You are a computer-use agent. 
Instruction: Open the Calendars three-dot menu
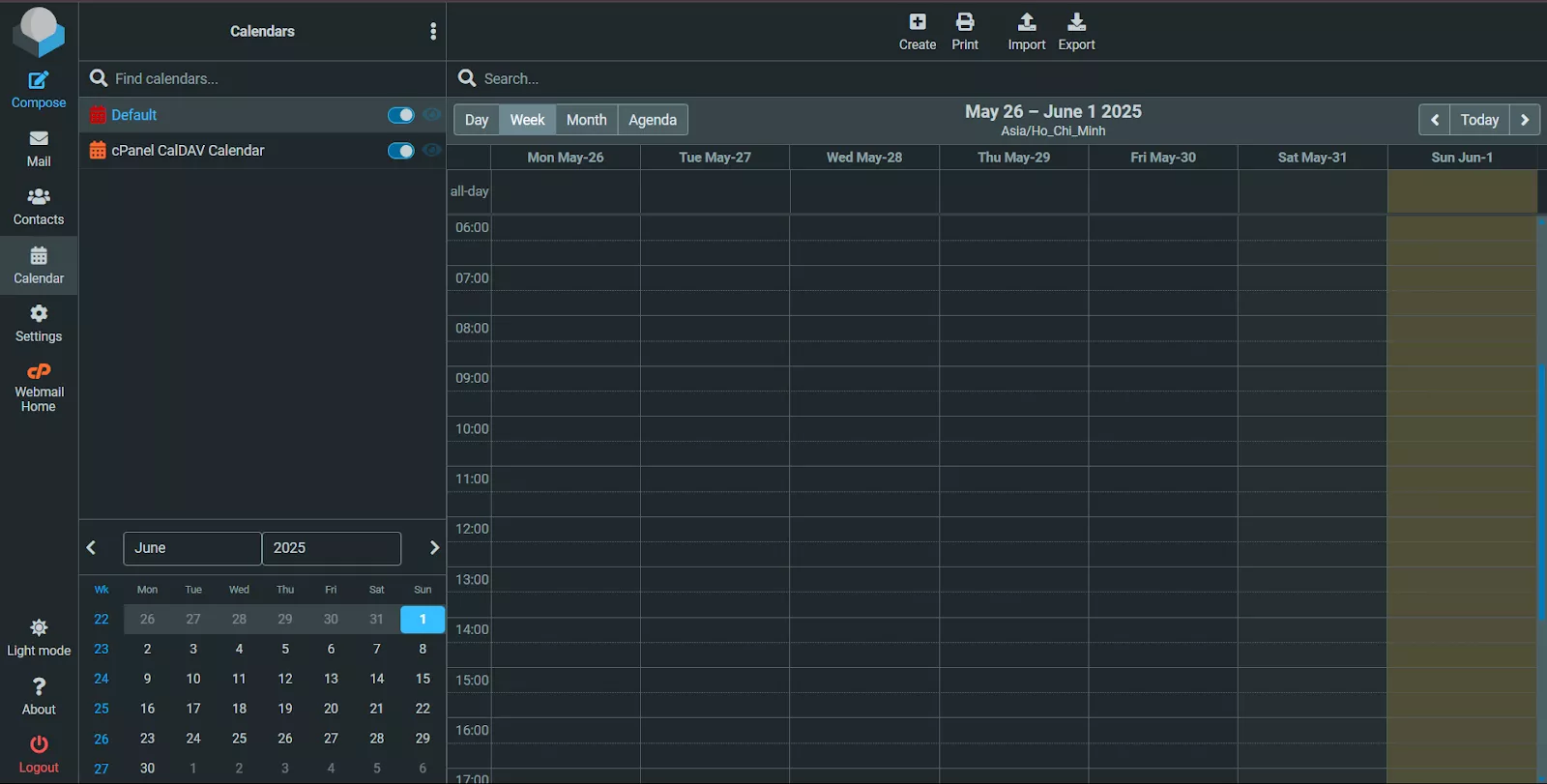pos(433,32)
